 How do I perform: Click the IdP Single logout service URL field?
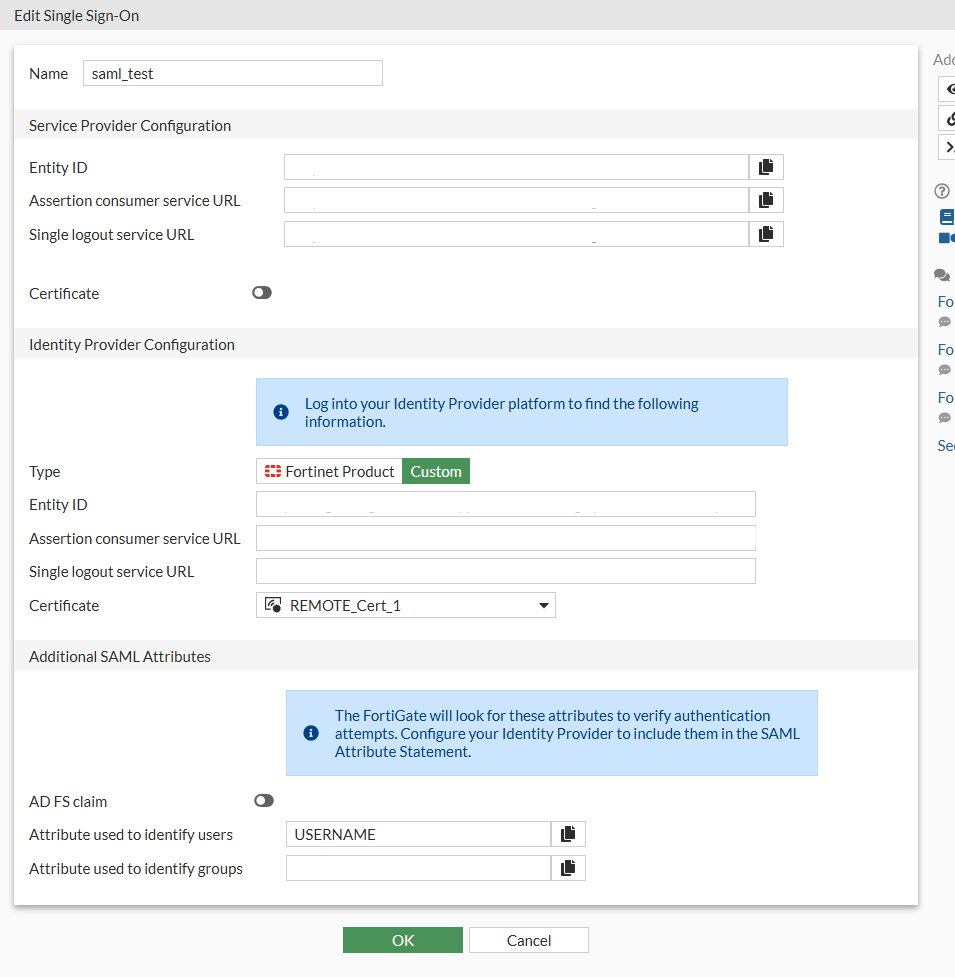click(x=505, y=571)
